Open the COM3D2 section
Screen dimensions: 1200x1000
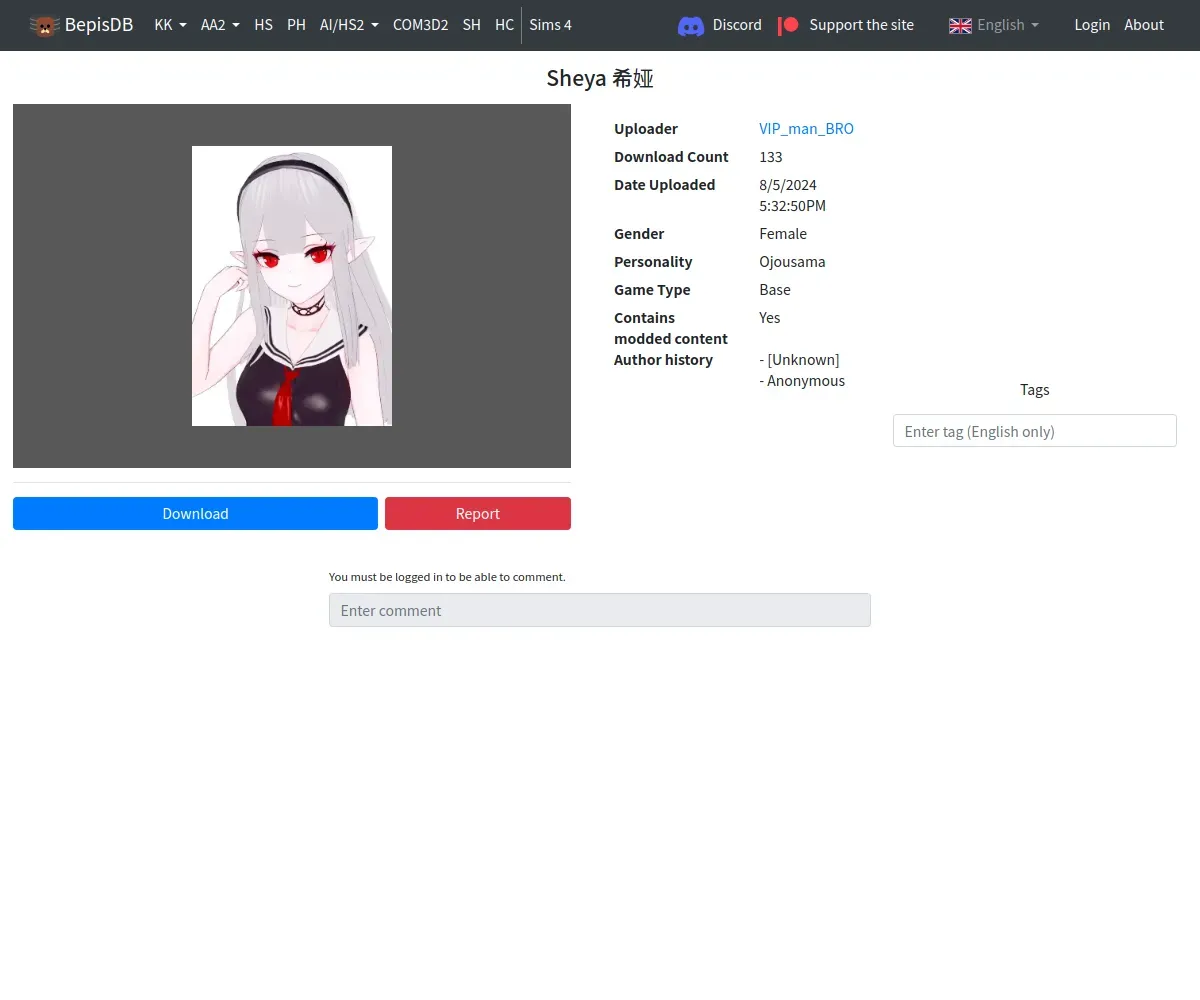pos(420,25)
